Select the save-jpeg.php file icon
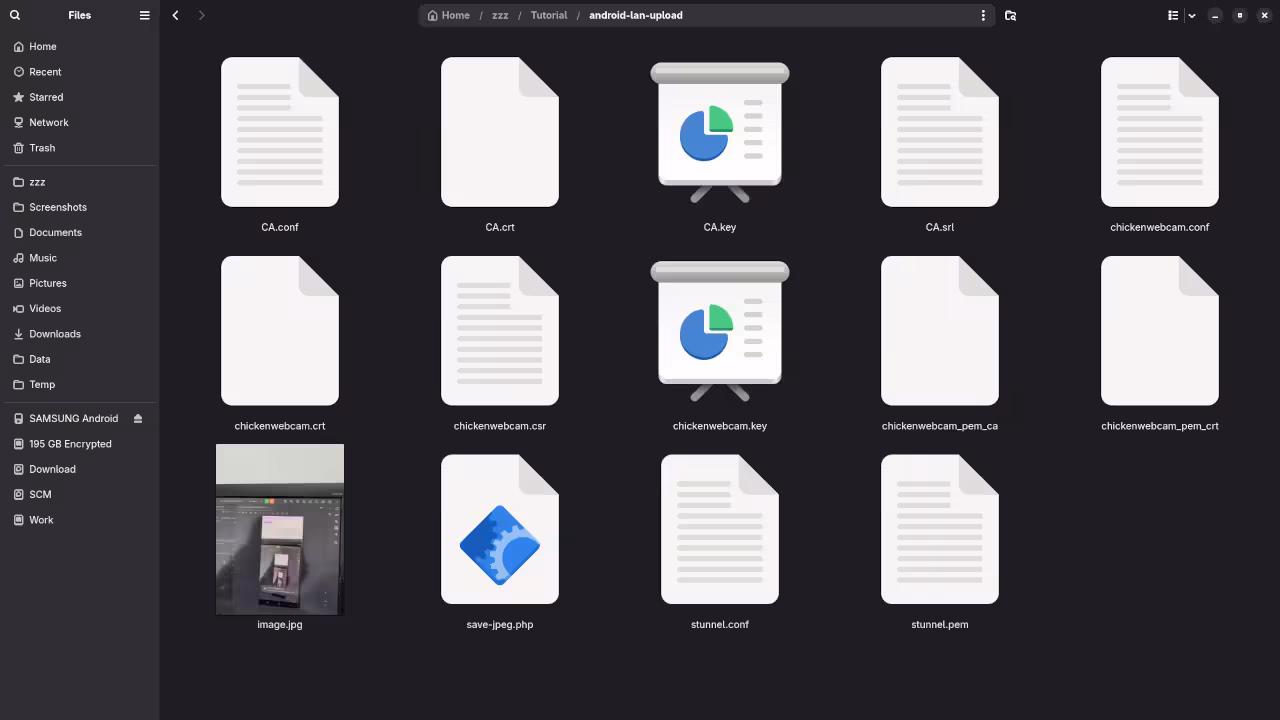Viewport: 1280px width, 720px height. coord(500,529)
